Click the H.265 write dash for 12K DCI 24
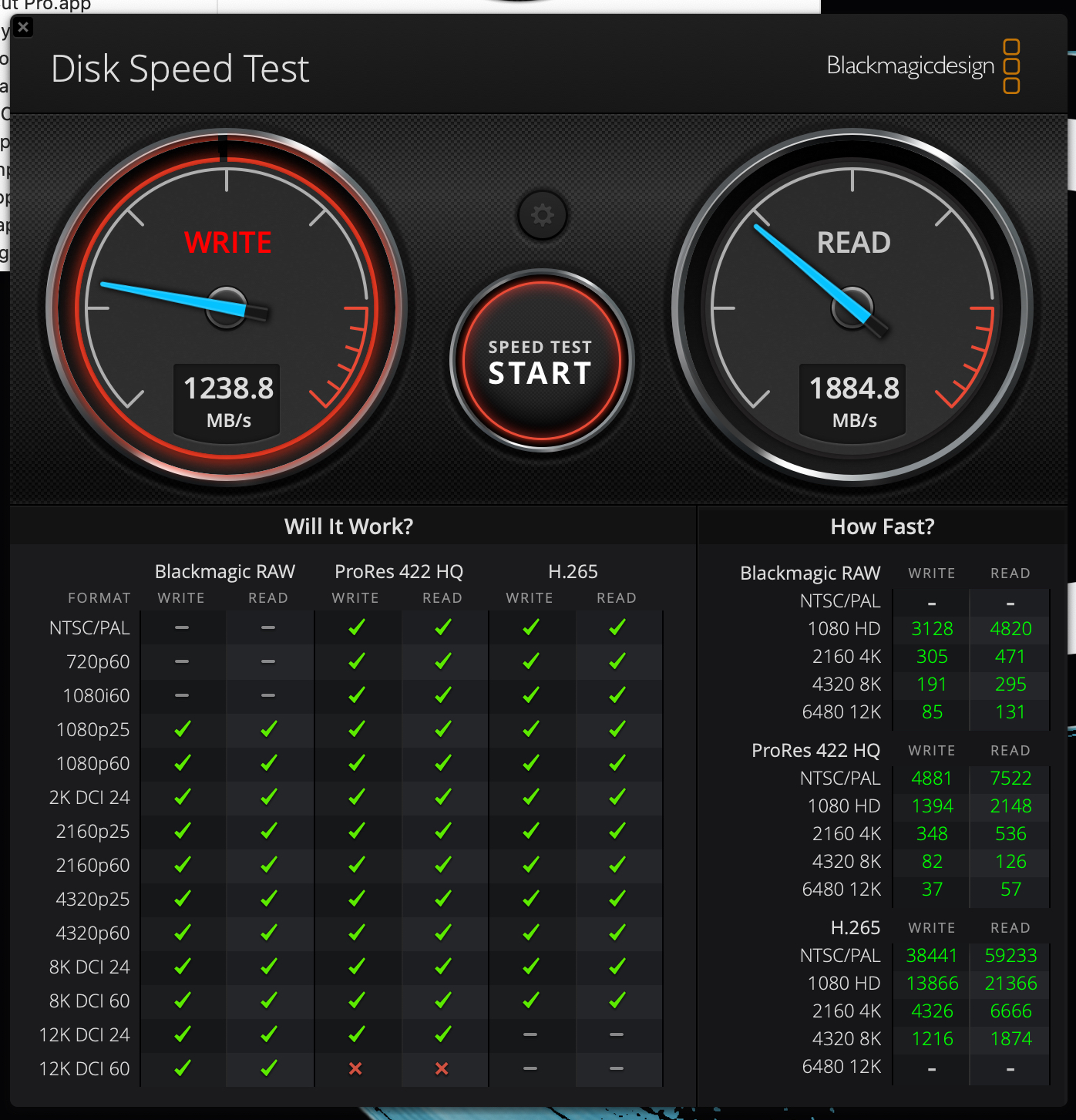The height and width of the screenshot is (1120, 1076). (530, 1034)
